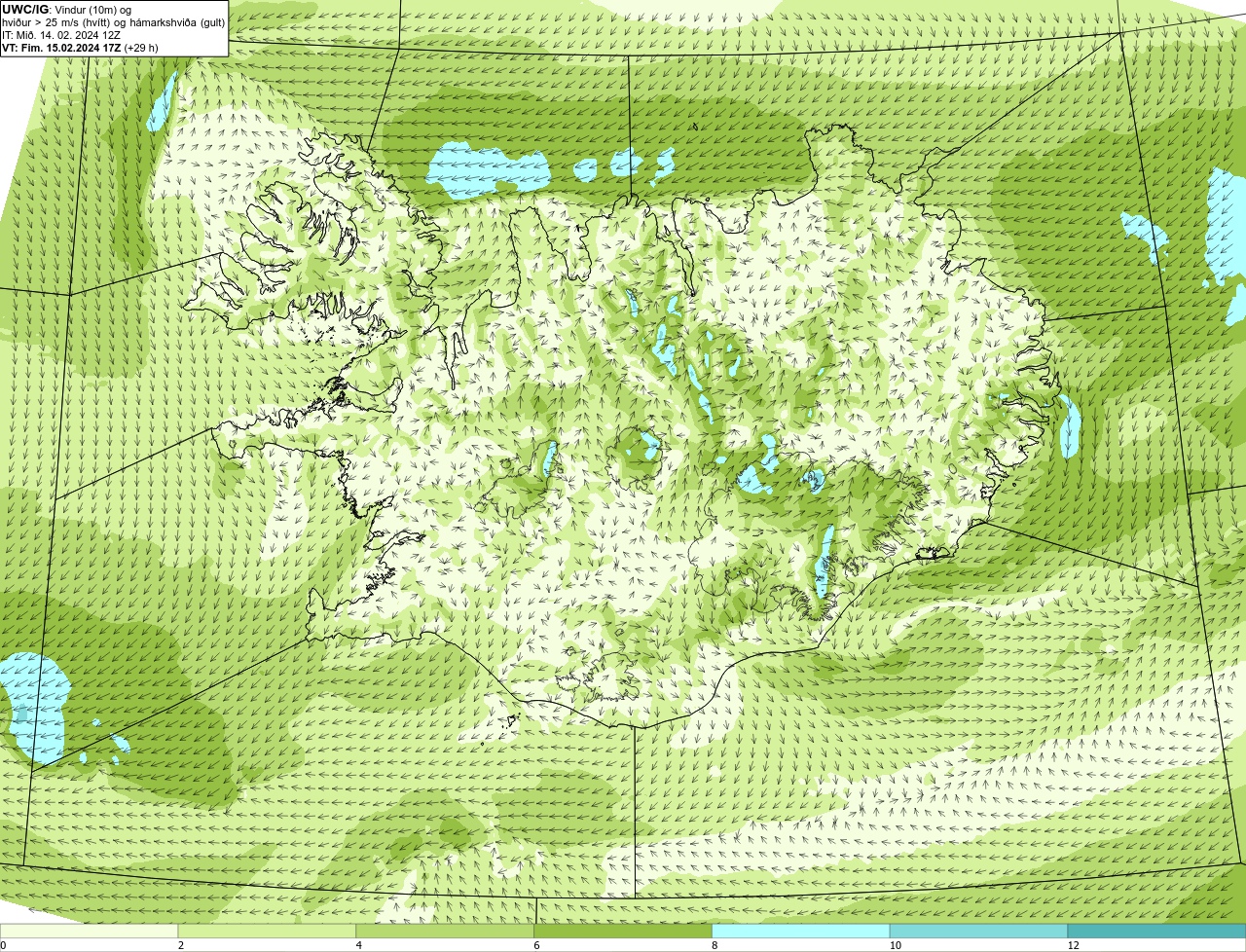
Task: Click the 'IT: Mið. 14. 02. 2024 12Z' line
Action: tap(61, 34)
